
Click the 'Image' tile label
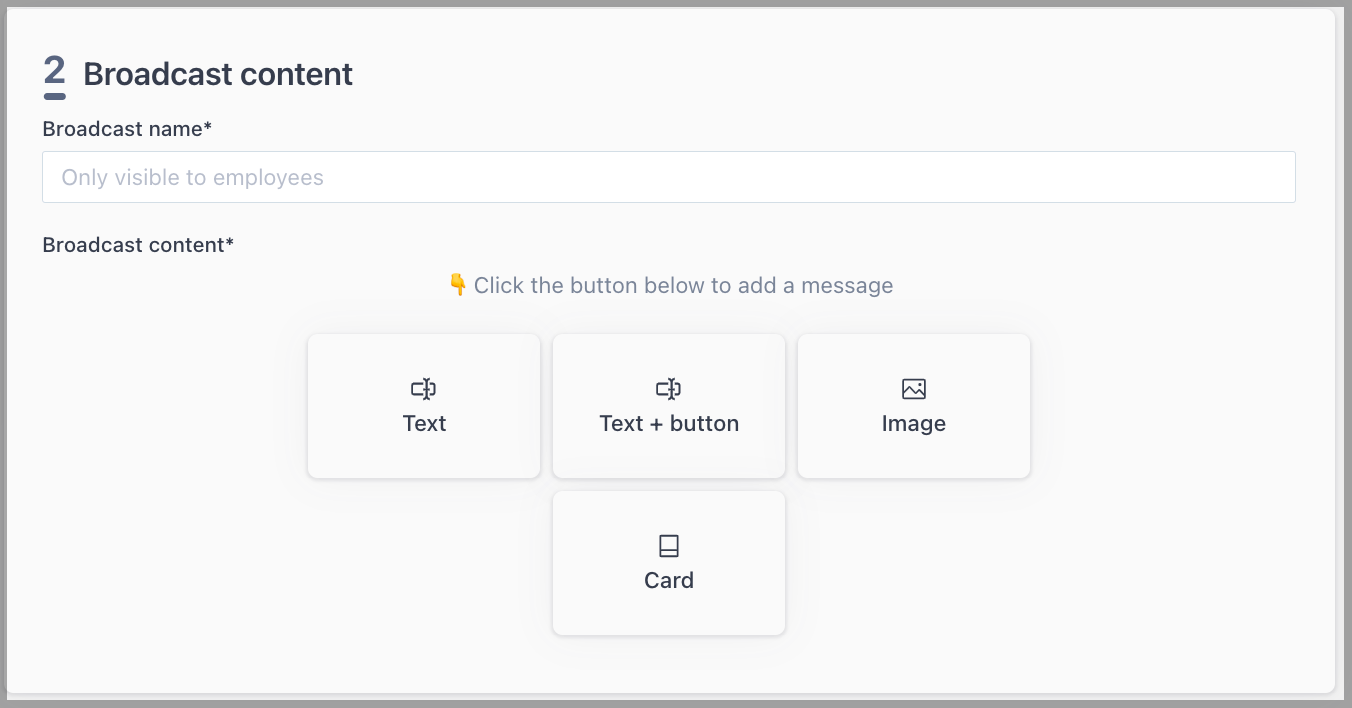point(914,424)
